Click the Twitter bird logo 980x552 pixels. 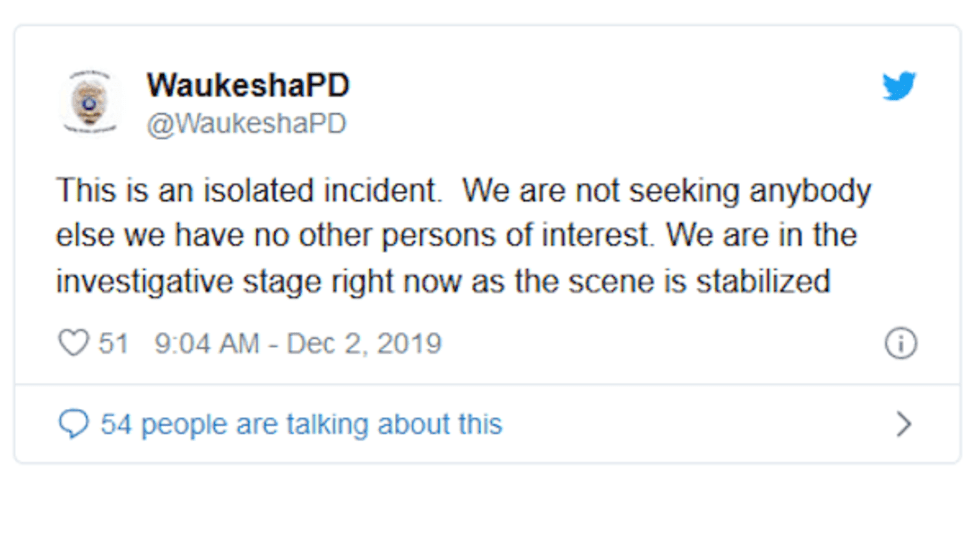(x=899, y=87)
